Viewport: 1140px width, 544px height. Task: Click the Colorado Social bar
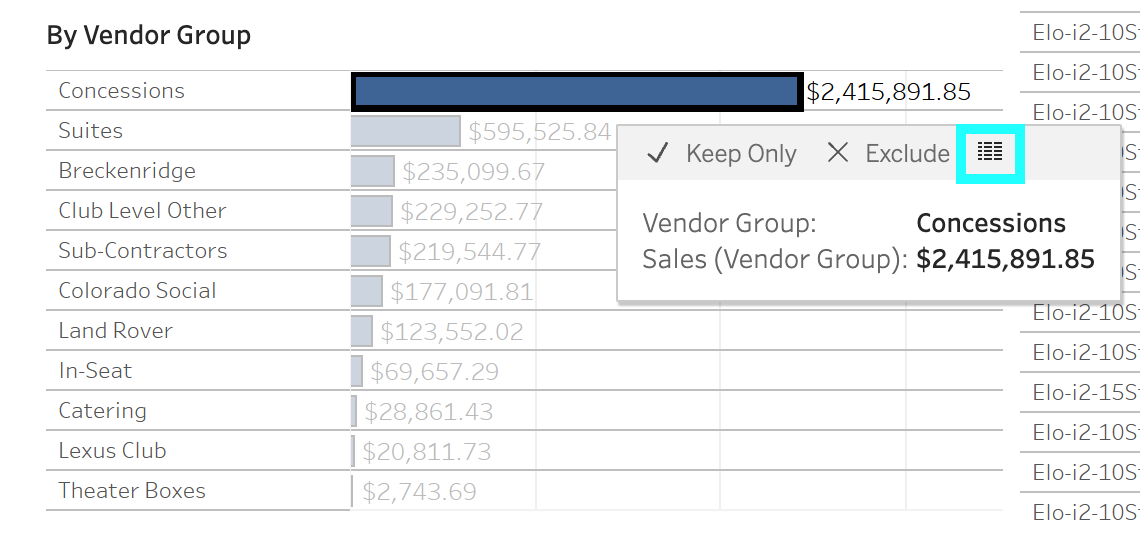pos(367,291)
